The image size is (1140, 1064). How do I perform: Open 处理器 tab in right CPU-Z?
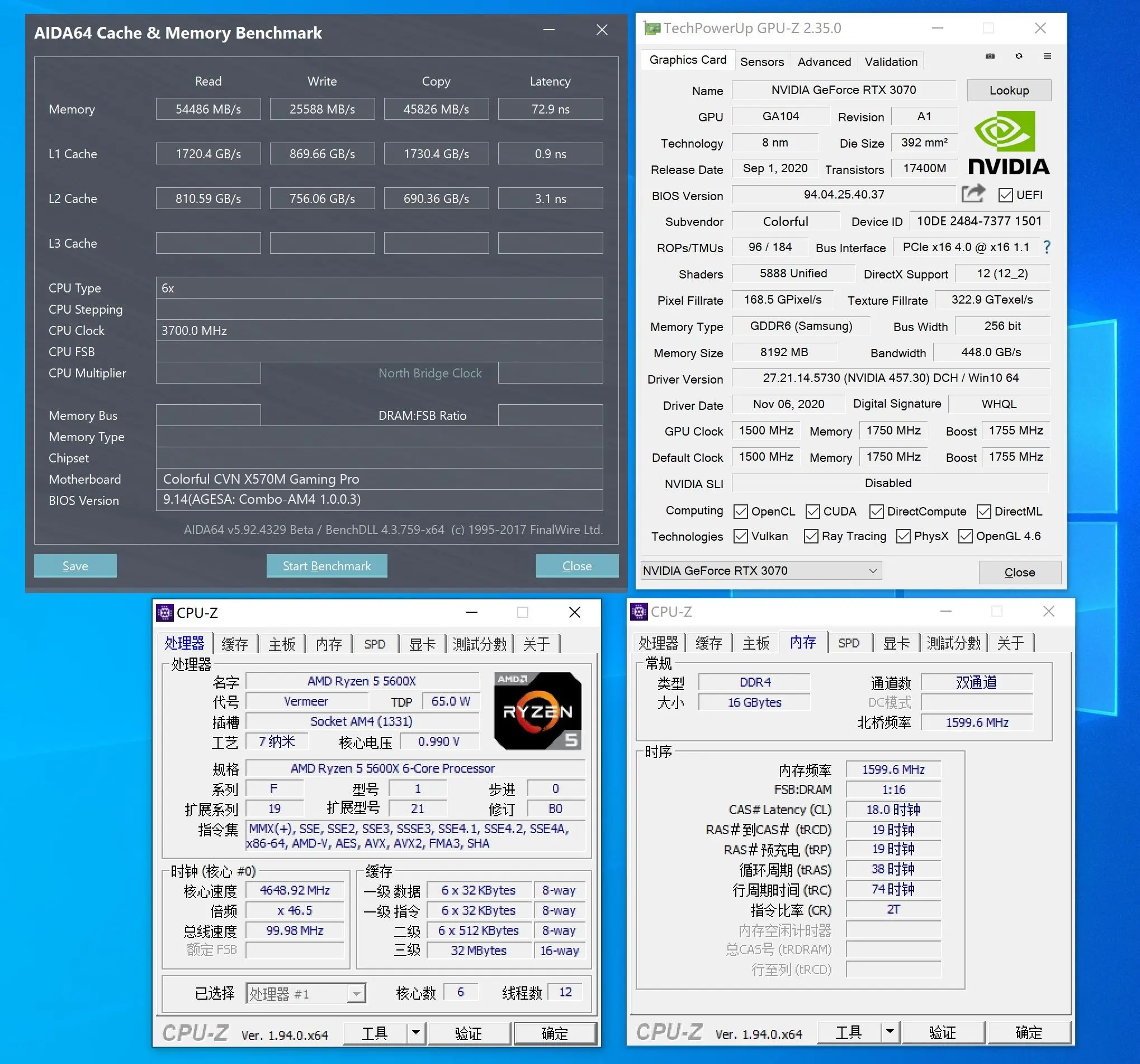(x=658, y=643)
